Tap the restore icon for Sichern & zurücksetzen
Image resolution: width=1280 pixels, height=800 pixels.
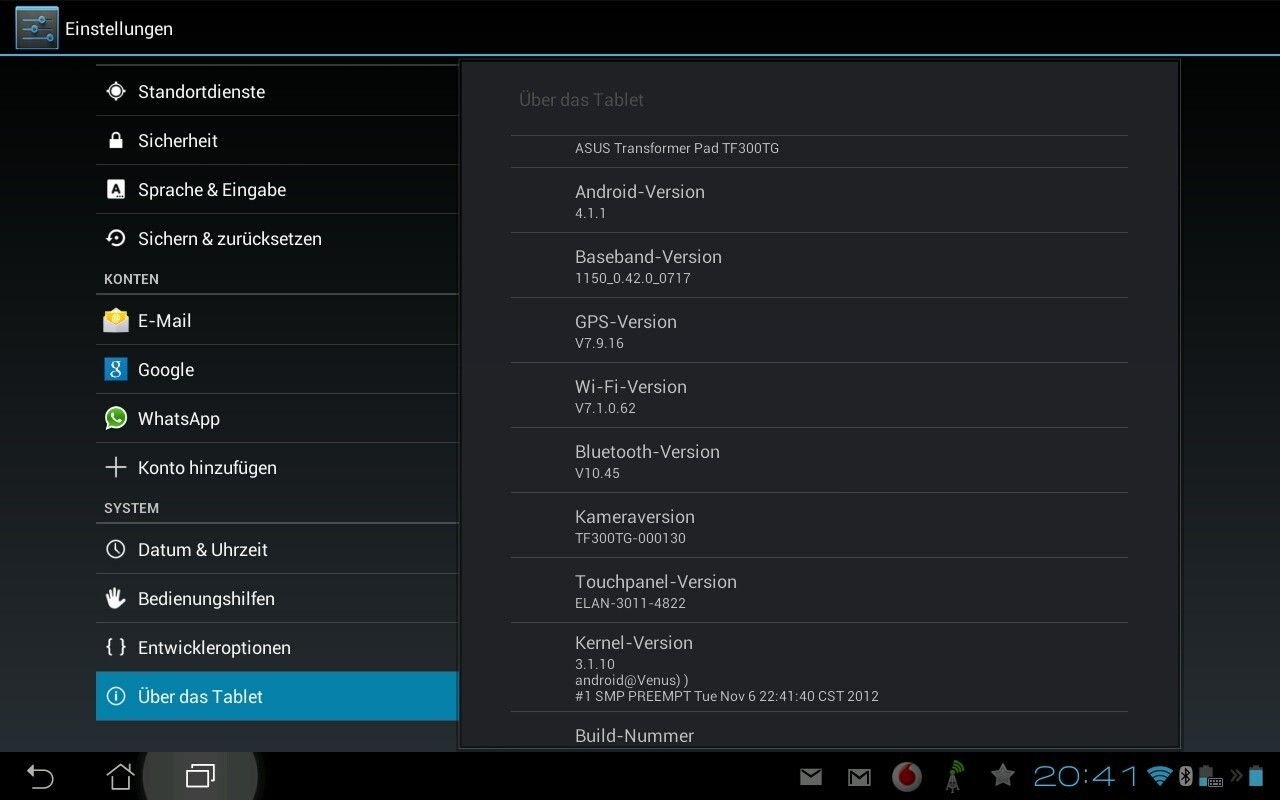[x=116, y=239]
